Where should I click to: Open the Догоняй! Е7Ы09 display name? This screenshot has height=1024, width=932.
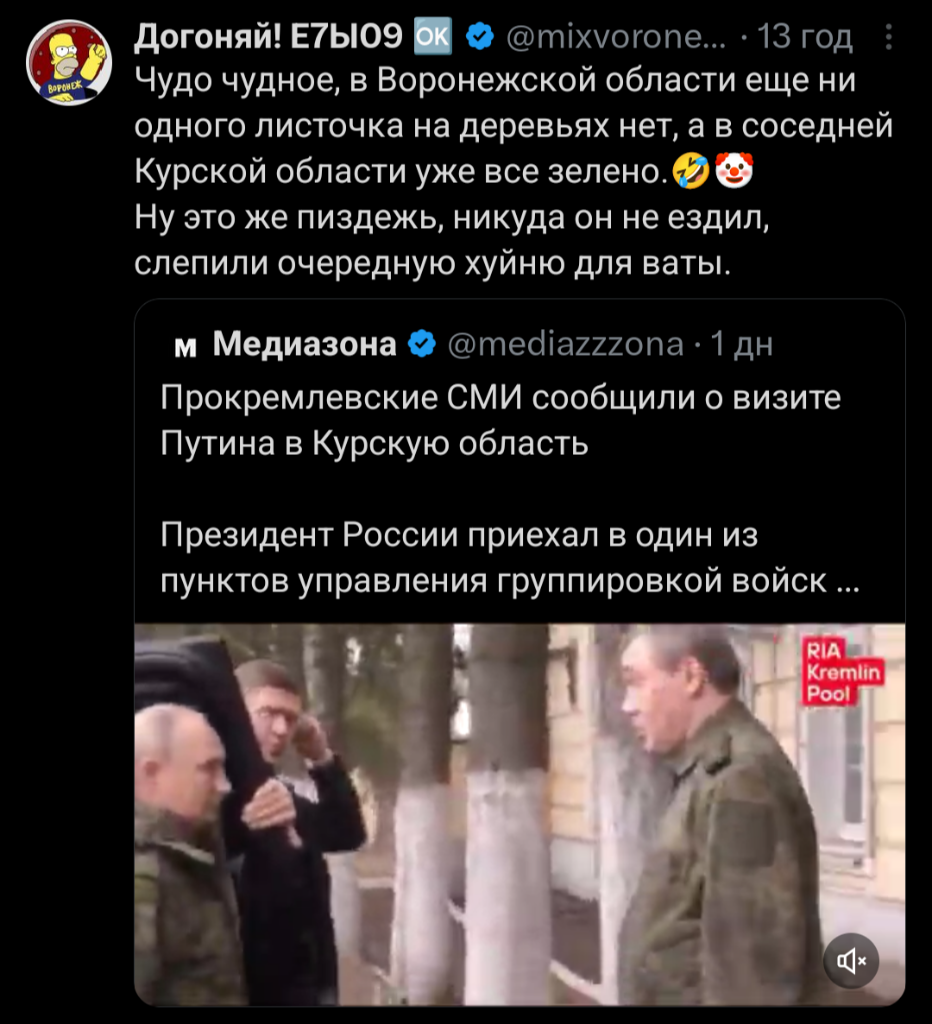pos(268,37)
